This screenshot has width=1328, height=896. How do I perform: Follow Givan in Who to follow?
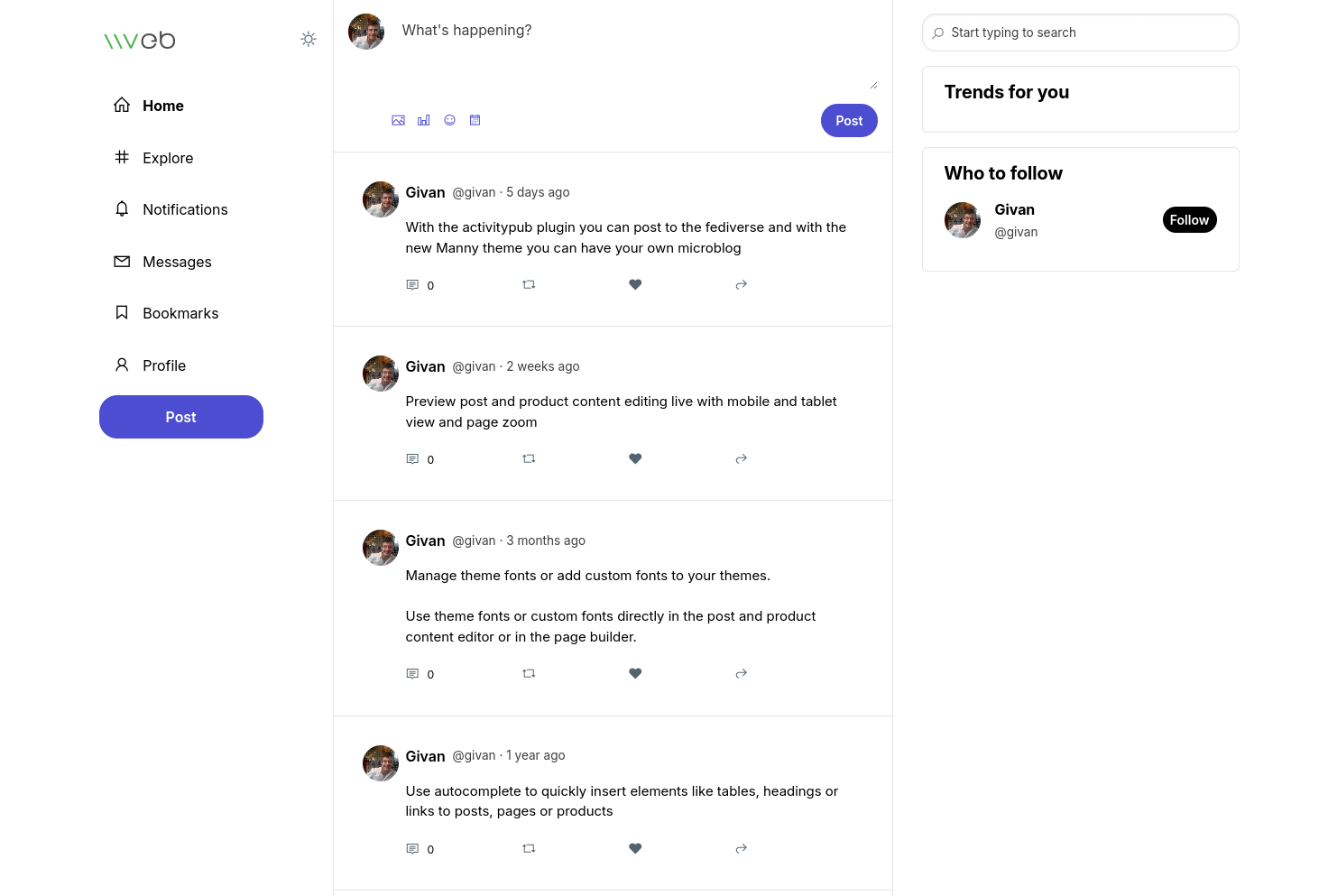1189,220
